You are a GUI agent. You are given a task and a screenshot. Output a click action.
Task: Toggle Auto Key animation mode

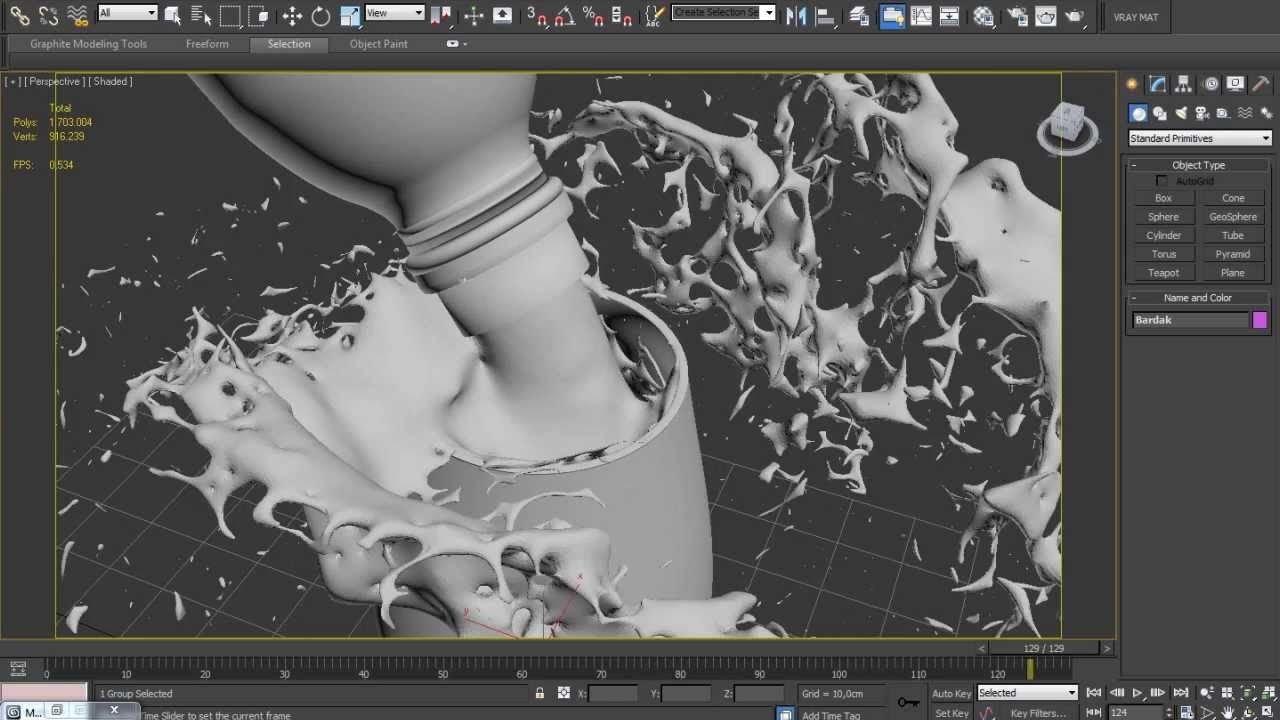click(951, 693)
